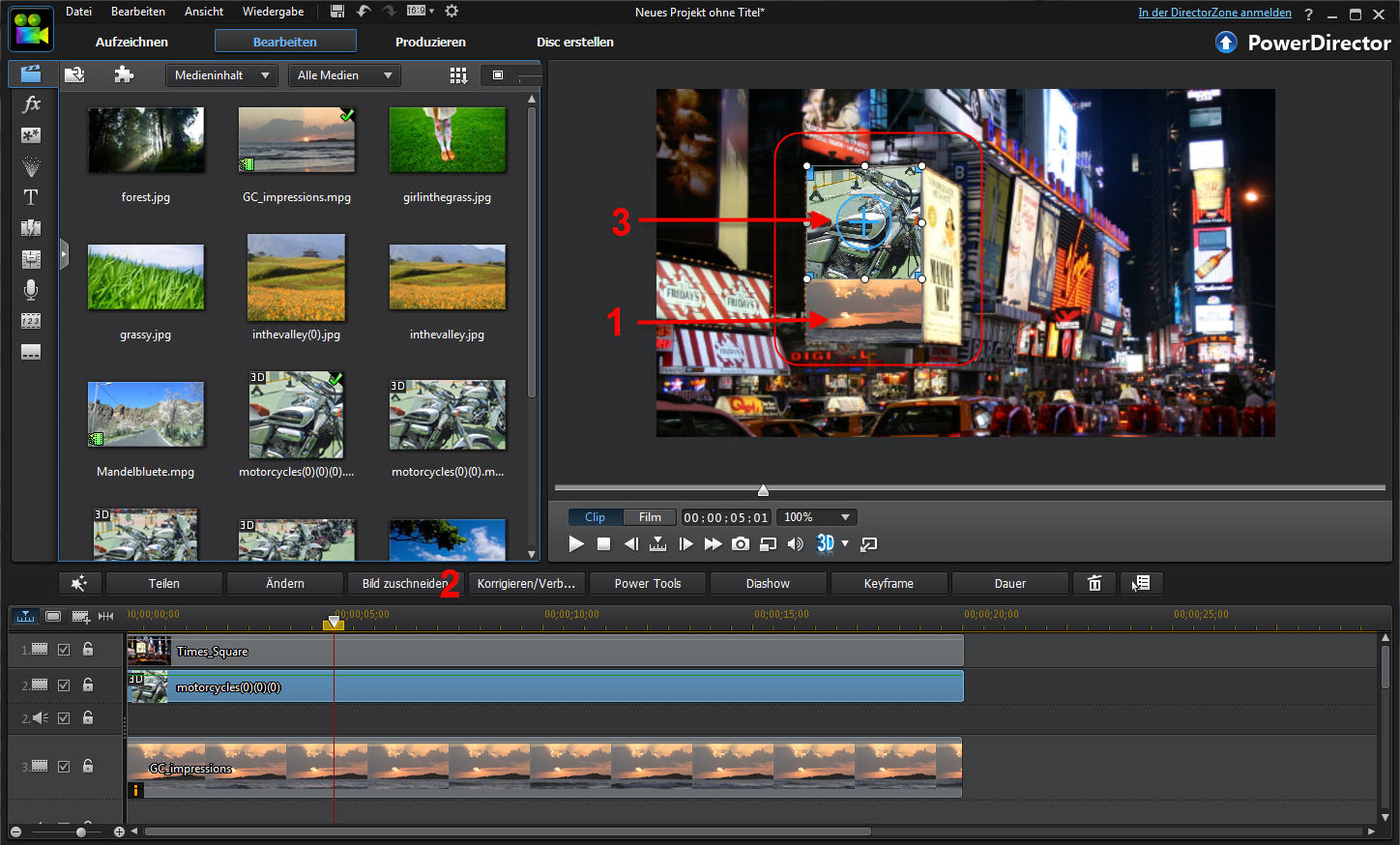
Task: Lock video track 3
Action: pyautogui.click(x=88, y=766)
